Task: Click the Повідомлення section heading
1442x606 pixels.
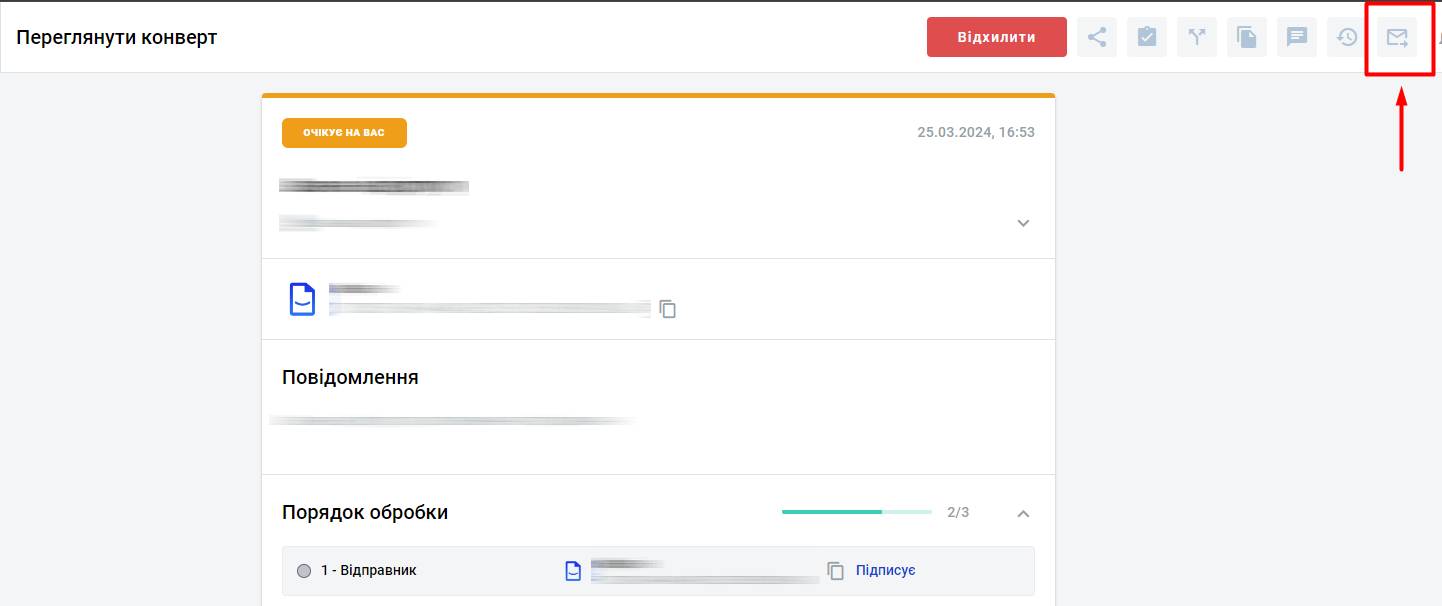Action: click(350, 378)
